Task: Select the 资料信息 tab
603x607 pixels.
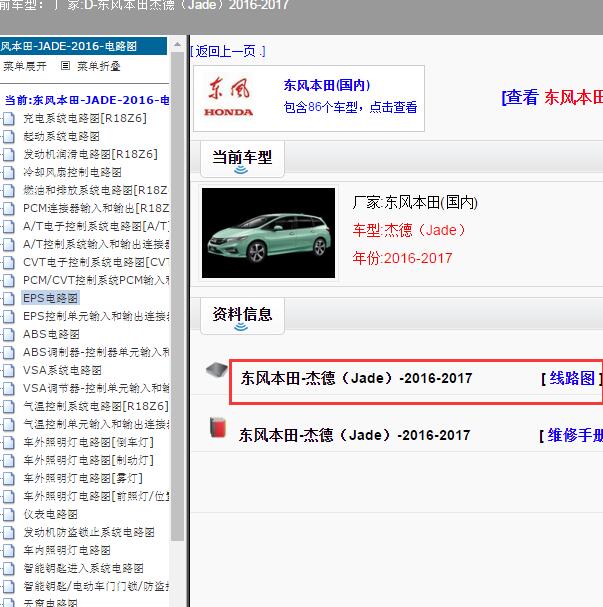Action: 242,315
